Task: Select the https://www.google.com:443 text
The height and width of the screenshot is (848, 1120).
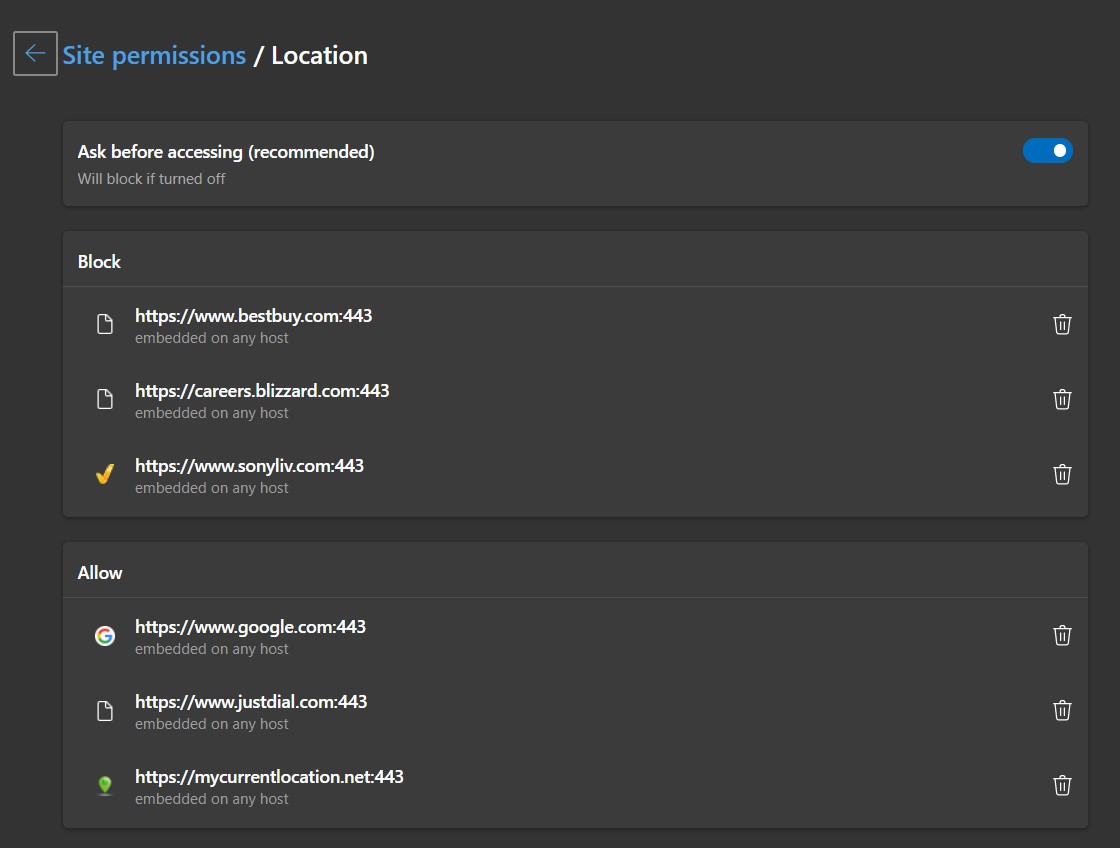Action: click(x=251, y=627)
